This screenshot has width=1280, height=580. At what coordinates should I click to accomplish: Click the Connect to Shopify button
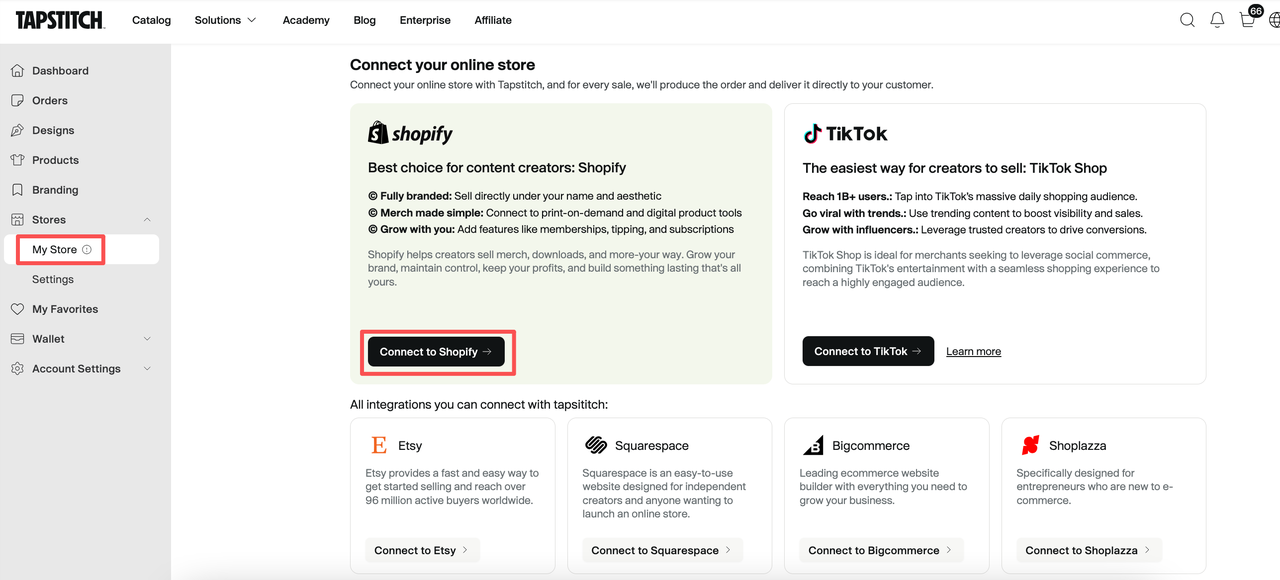point(436,352)
